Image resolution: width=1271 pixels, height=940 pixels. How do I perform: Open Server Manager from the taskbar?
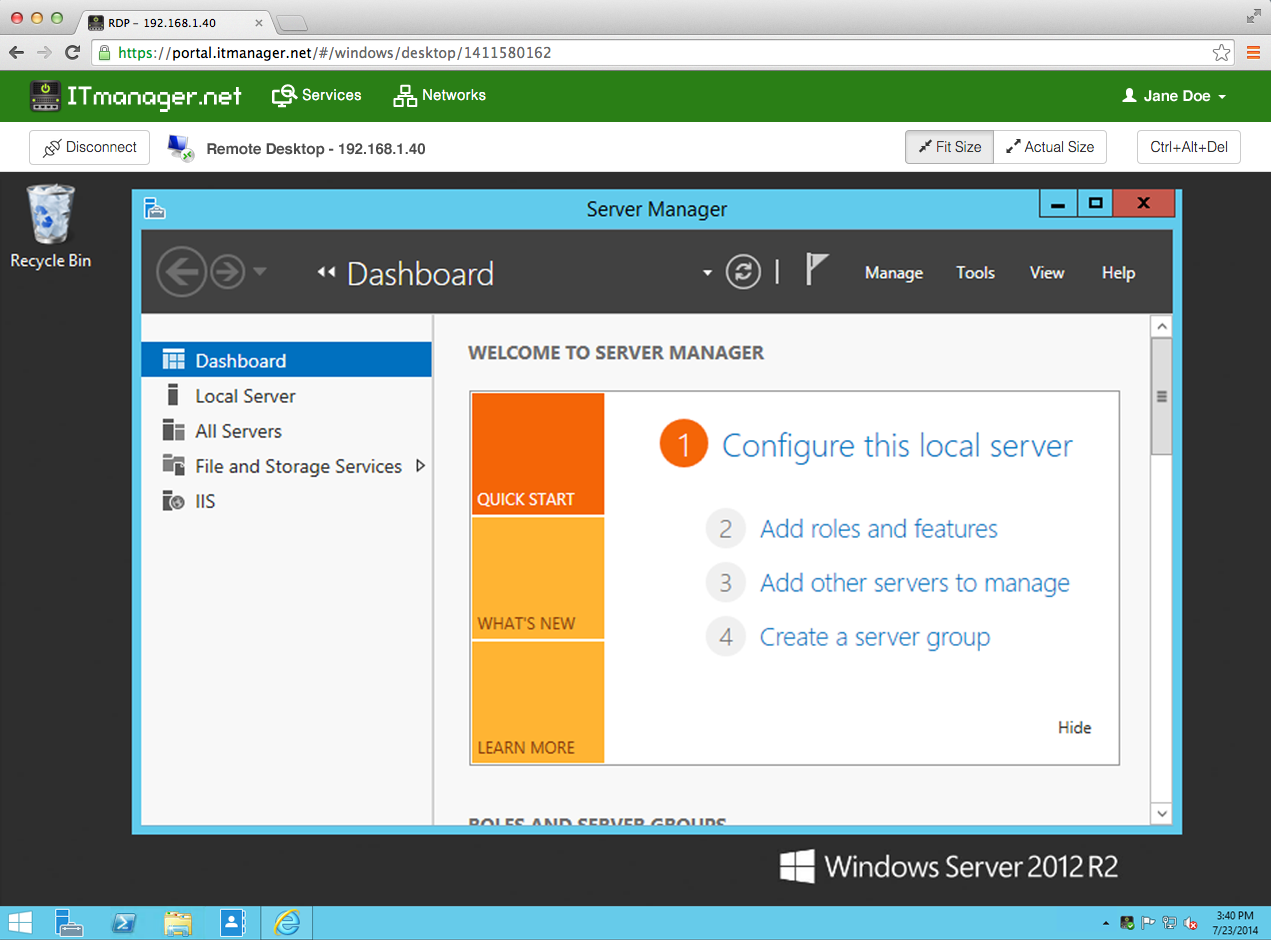tap(69, 922)
